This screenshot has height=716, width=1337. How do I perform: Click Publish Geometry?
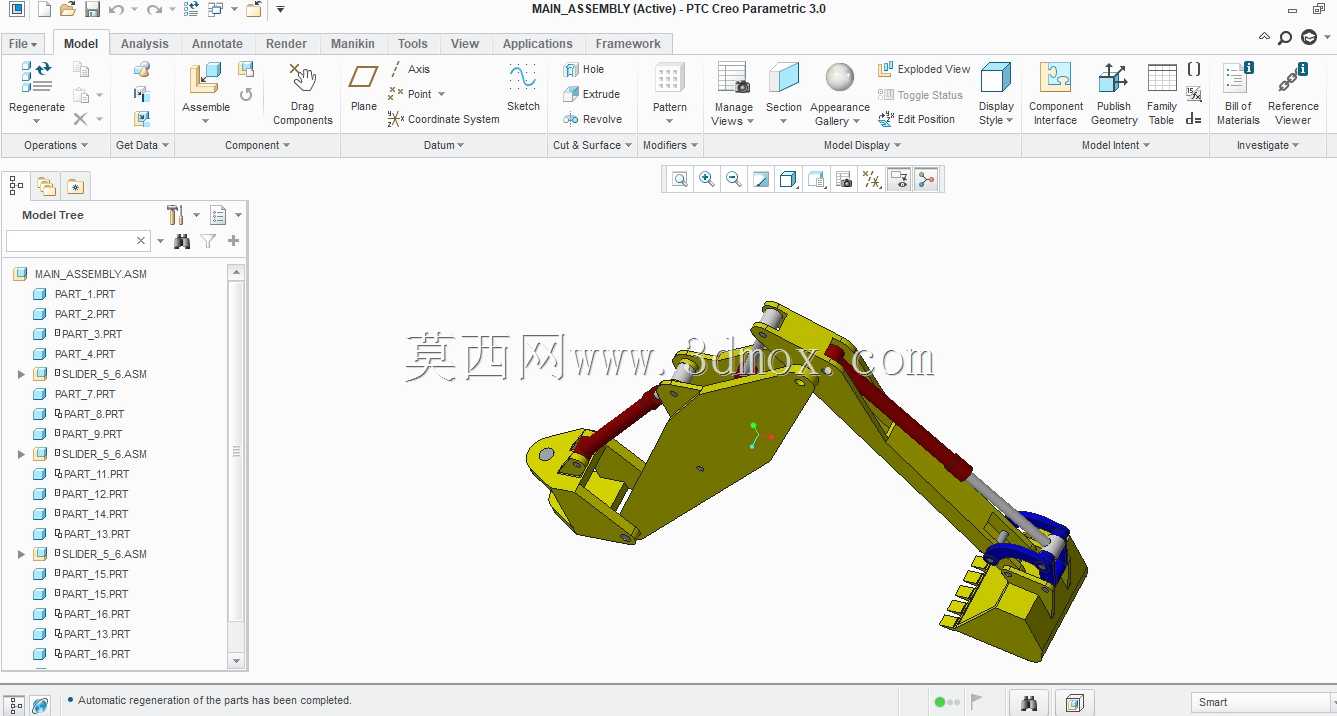point(1114,94)
